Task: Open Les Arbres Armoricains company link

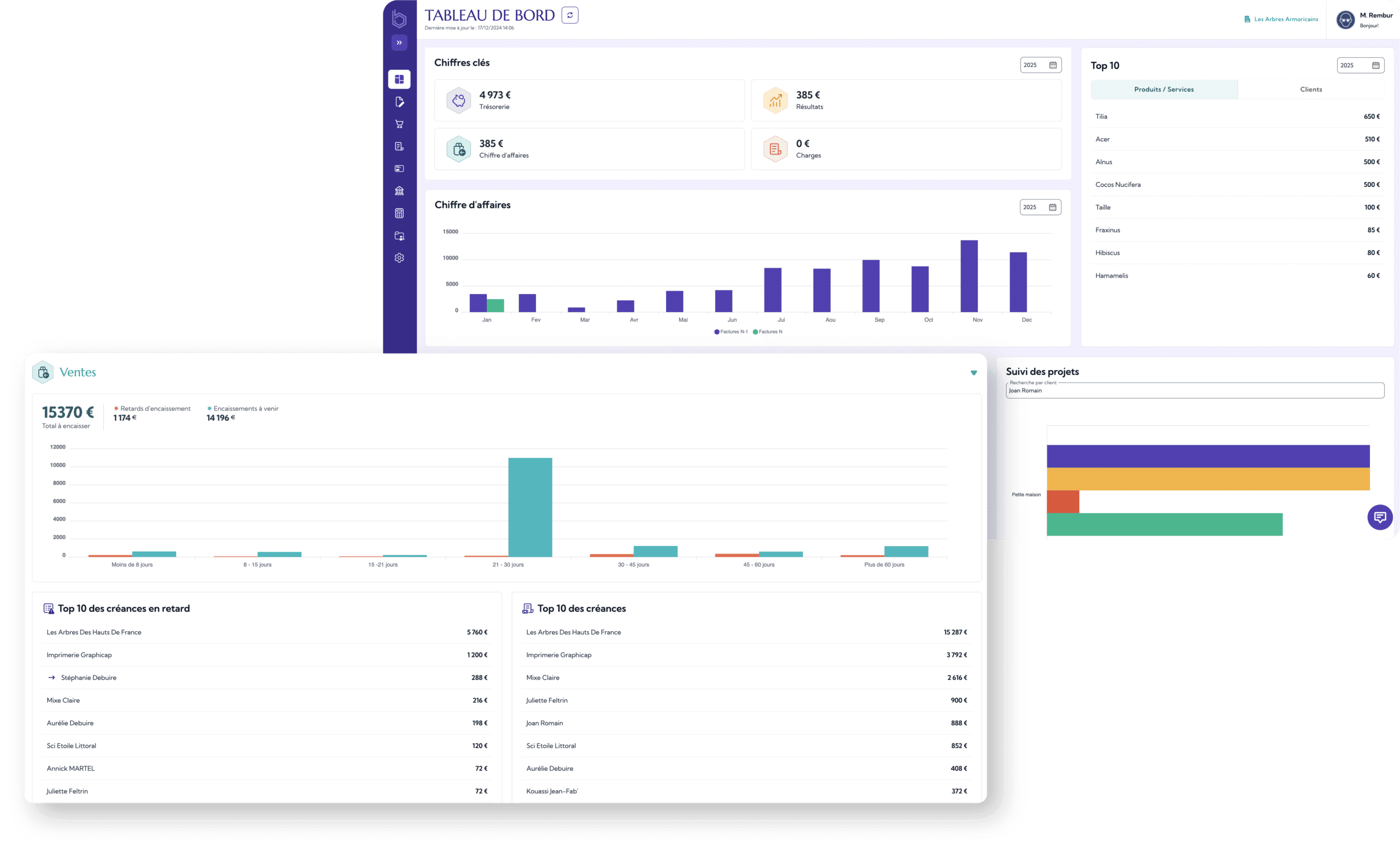Action: tap(1285, 19)
